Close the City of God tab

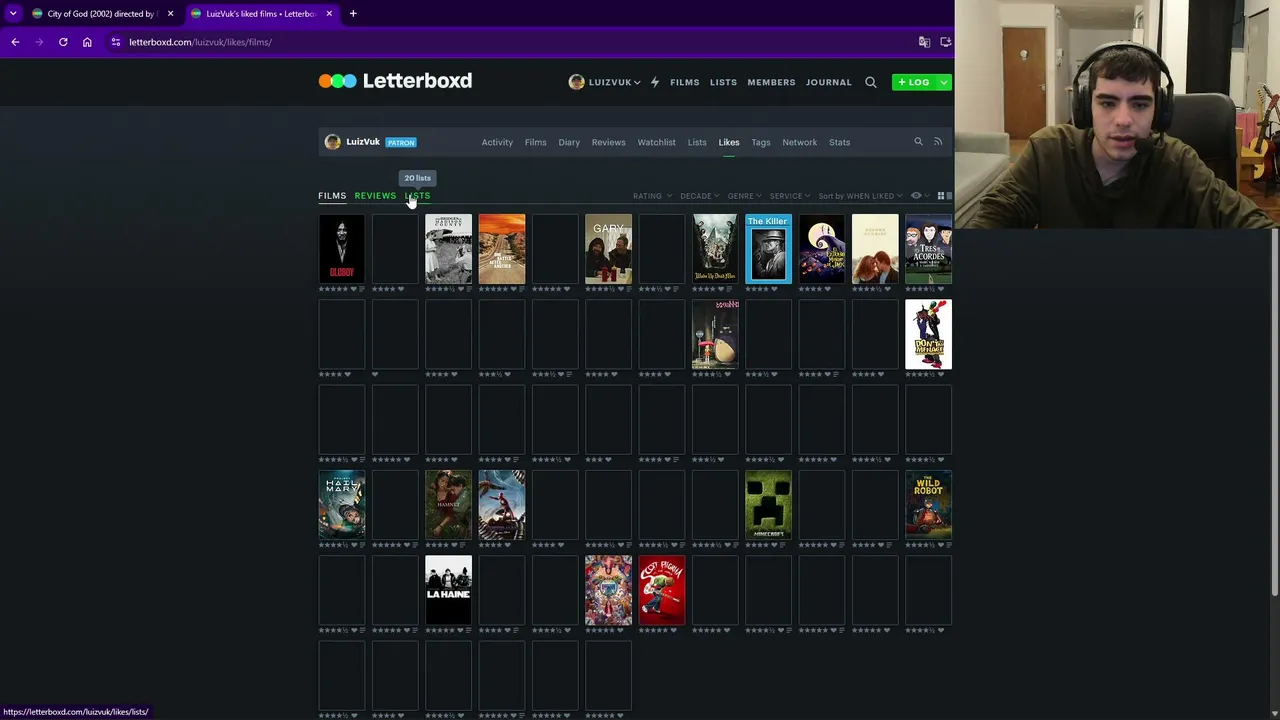tap(170, 14)
